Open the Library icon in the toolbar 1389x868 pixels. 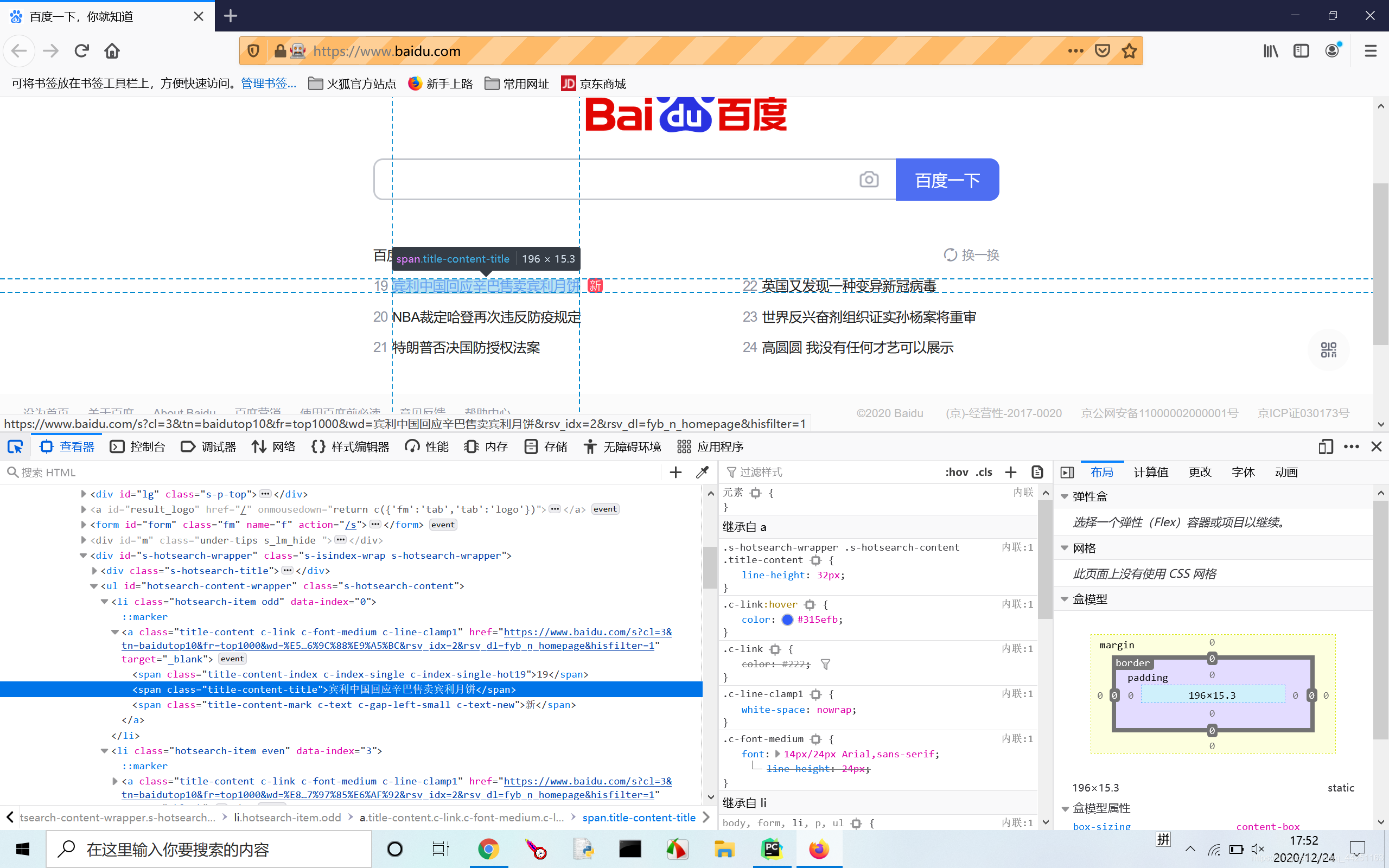tap(1271, 51)
